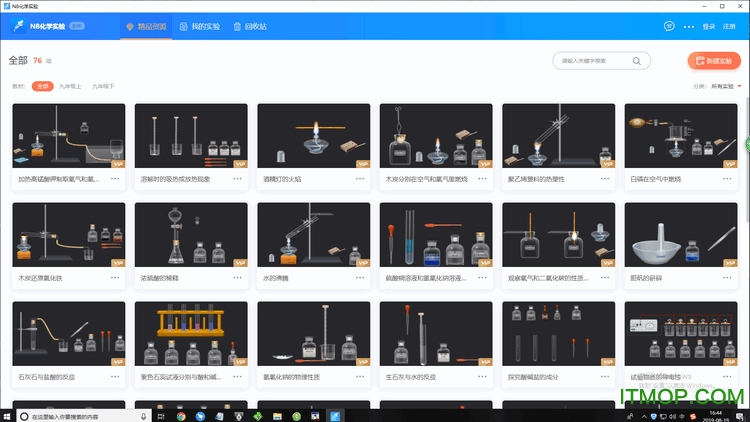
Task: Open more options for 浓硫酸的稀释 card
Action: click(238, 278)
